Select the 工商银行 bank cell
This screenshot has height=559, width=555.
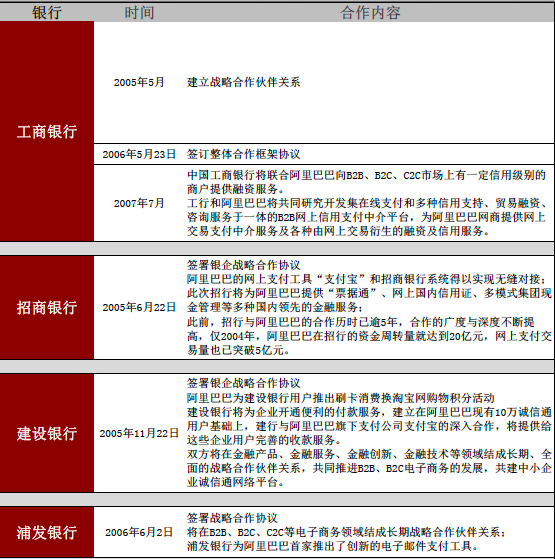click(47, 132)
